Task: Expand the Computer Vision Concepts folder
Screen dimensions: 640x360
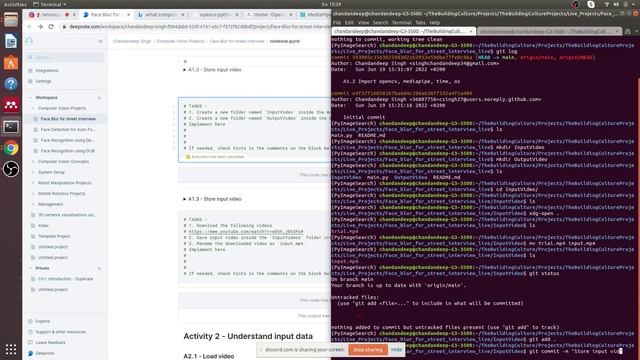Action: [x=33, y=162]
